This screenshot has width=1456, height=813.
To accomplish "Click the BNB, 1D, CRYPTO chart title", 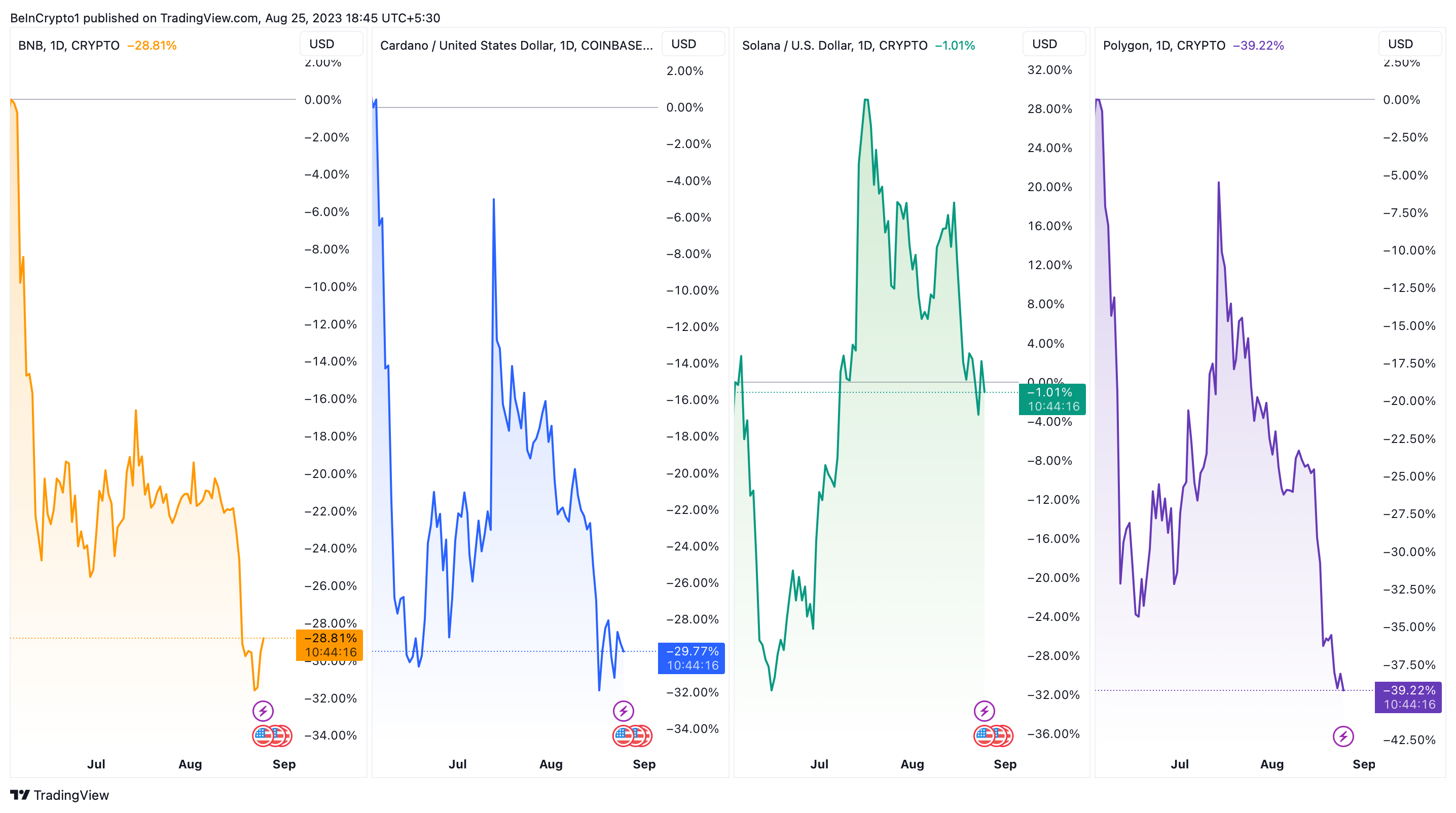I will [69, 45].
